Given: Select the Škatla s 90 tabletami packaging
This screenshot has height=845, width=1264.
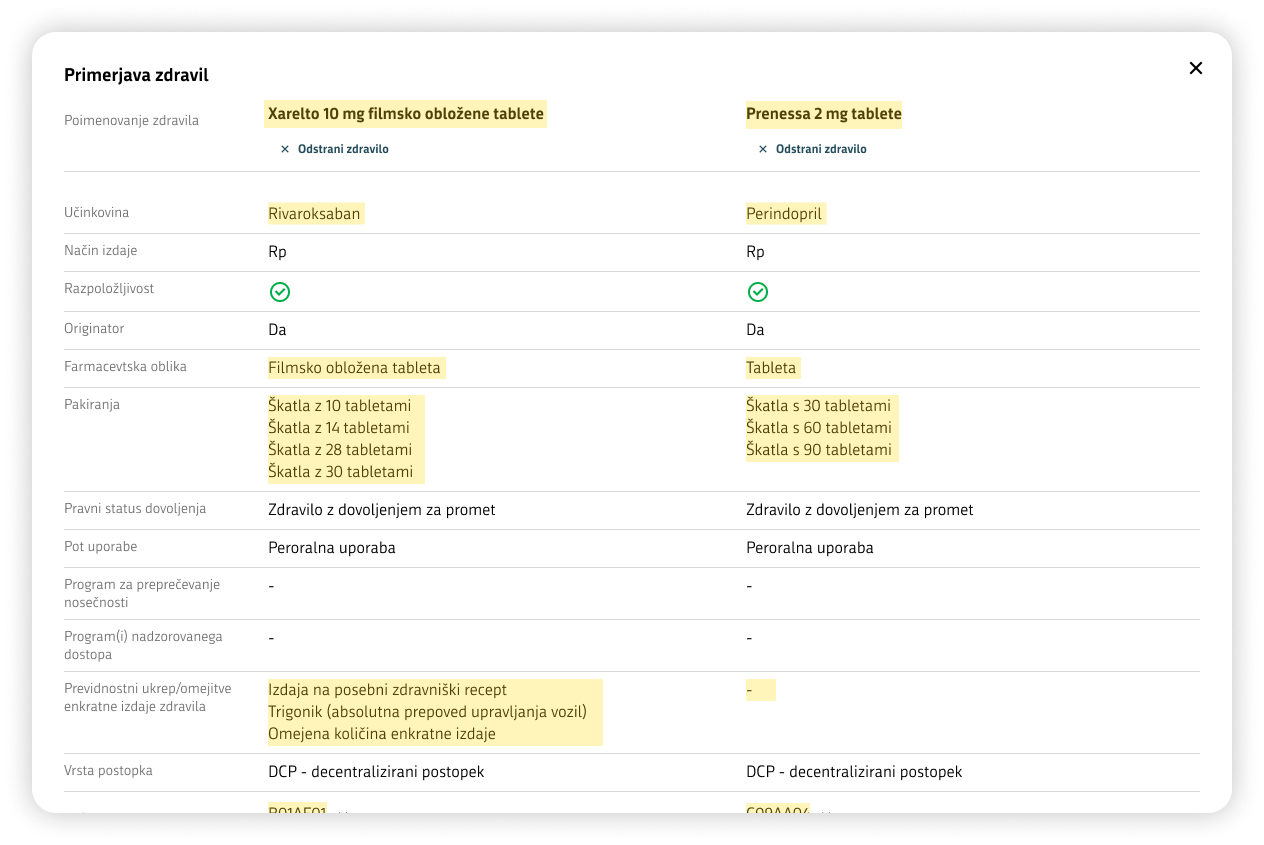Looking at the screenshot, I should coord(819,450).
